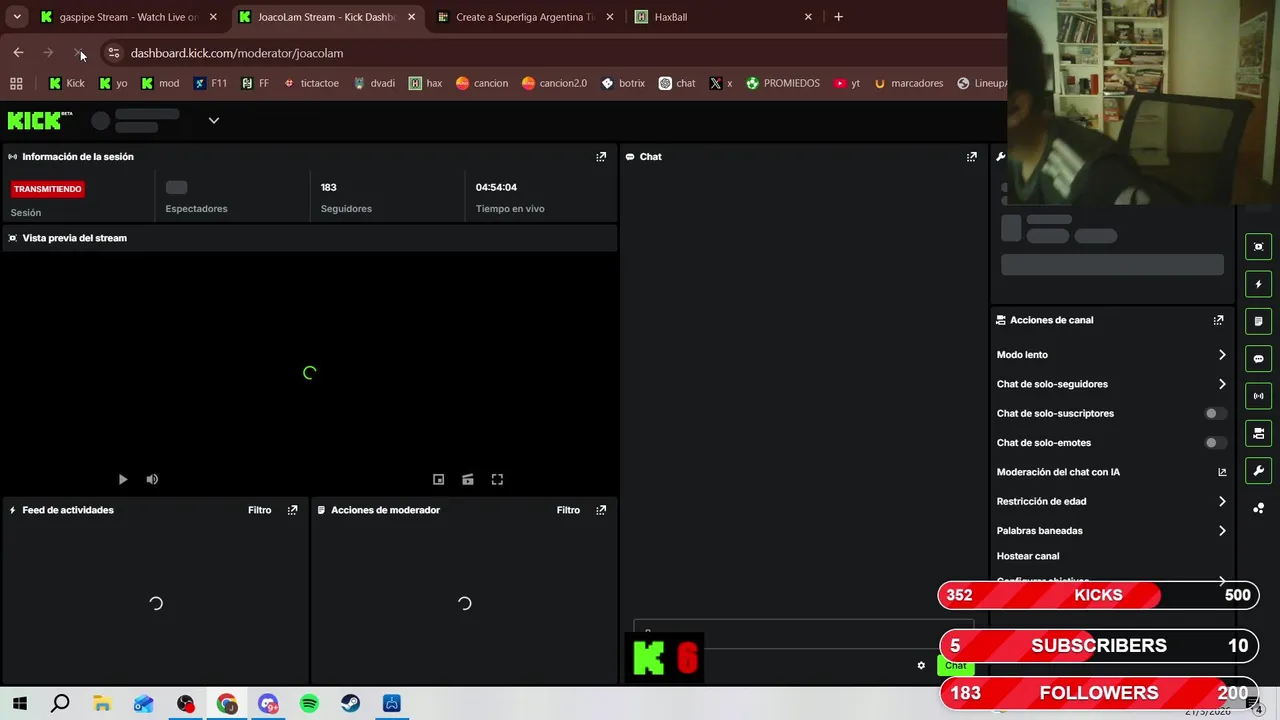
Task: Click the notes document sidebar icon
Action: (1258, 321)
